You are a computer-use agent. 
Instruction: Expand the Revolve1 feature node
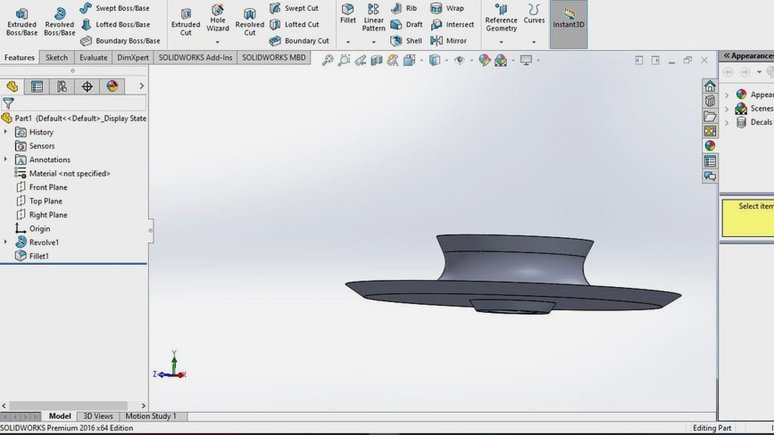tap(5, 242)
